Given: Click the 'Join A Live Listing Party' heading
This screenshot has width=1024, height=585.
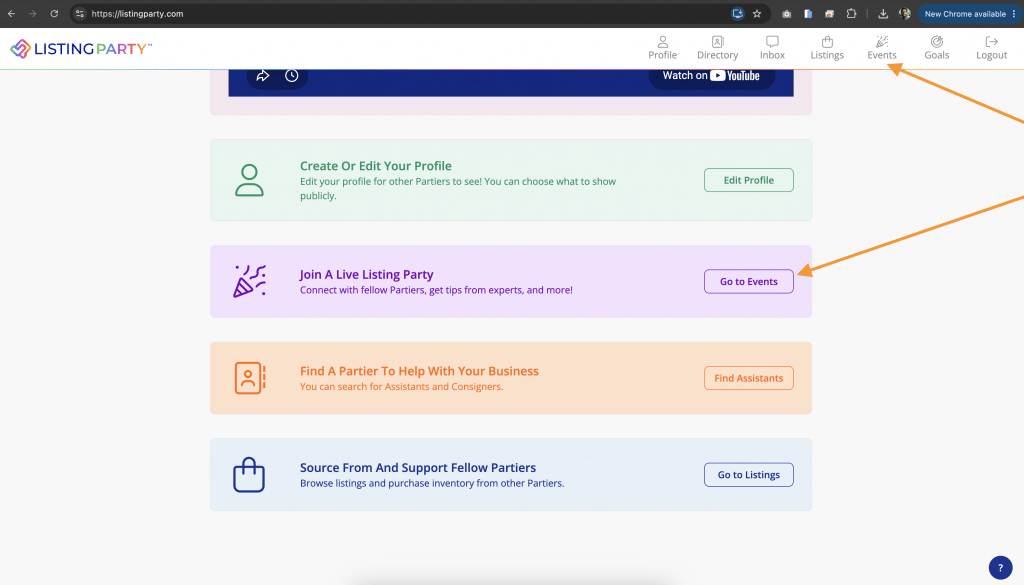Looking at the screenshot, I should [366, 274].
